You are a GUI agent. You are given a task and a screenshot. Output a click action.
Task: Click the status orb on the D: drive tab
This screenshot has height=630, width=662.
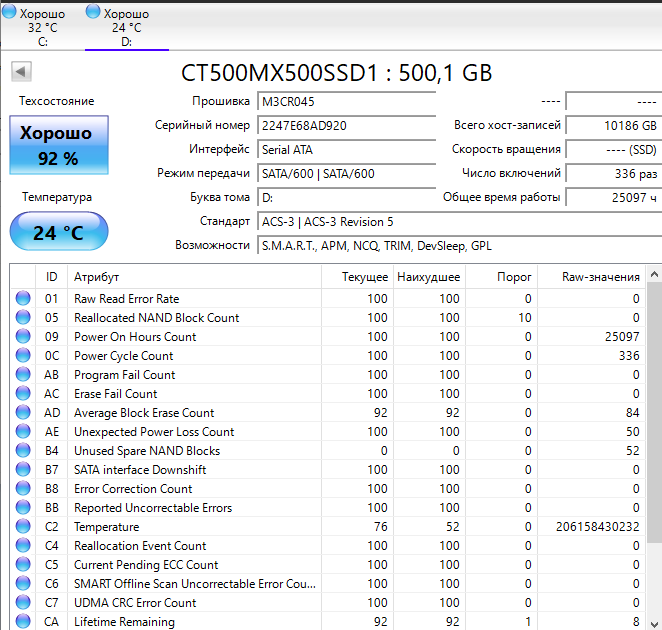[x=93, y=12]
